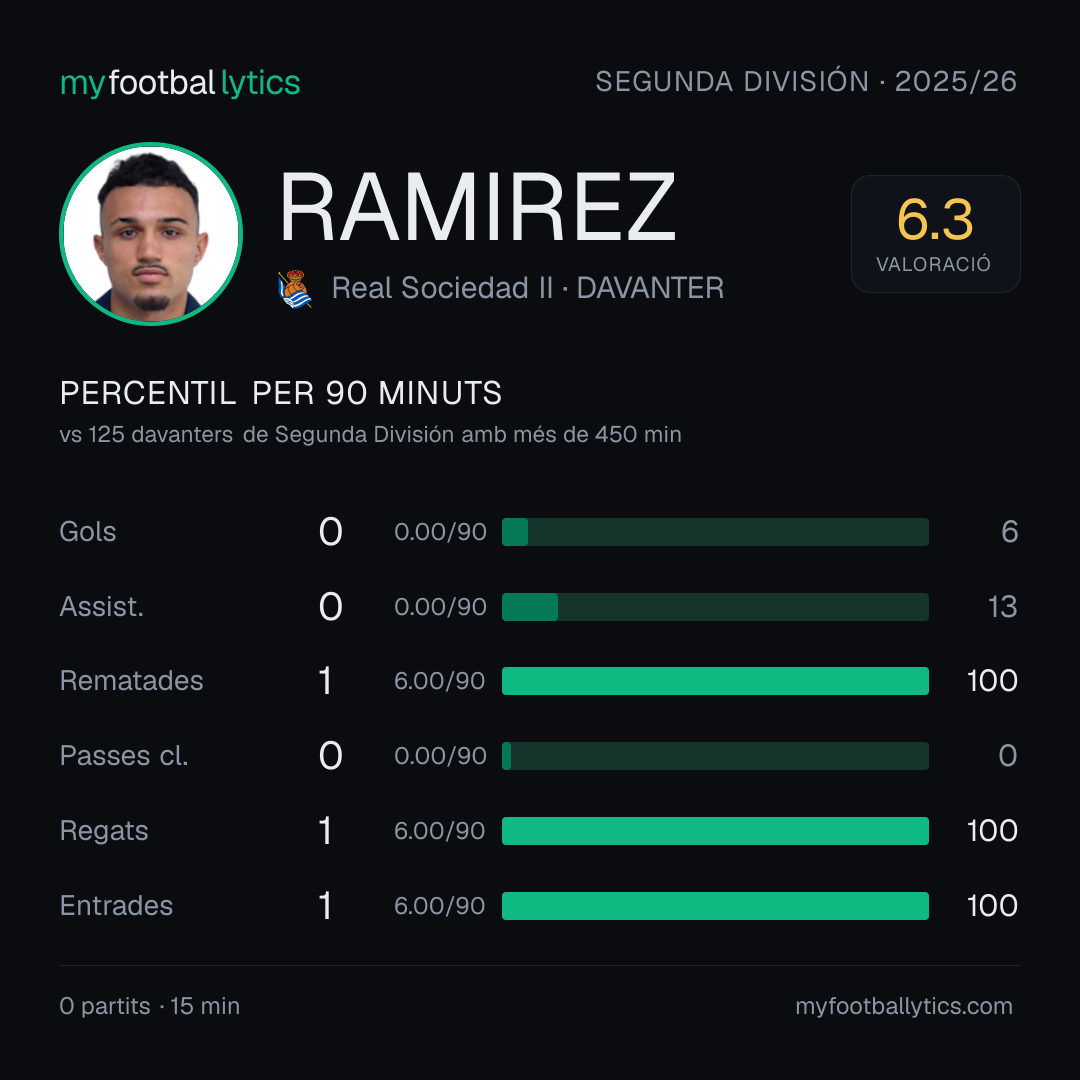Screen dimensions: 1080x1080
Task: Click the Assist. percentile number 13
Action: pyautogui.click(x=1002, y=607)
